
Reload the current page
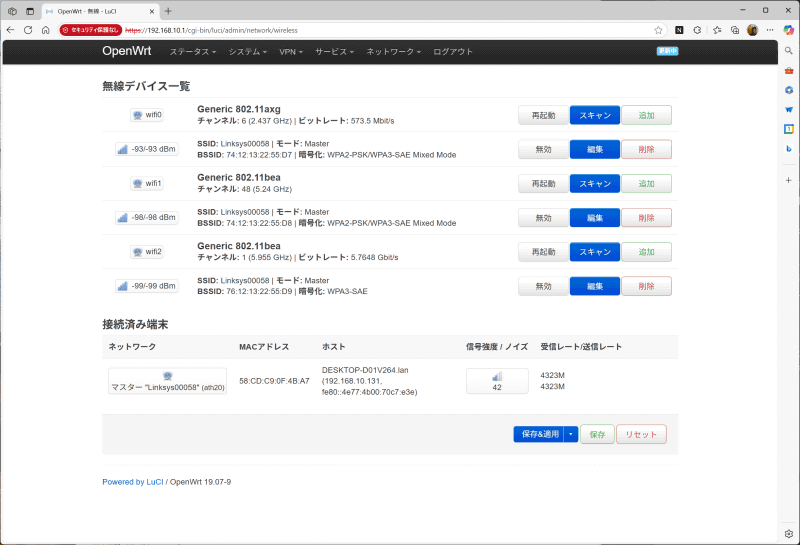tap(28, 30)
